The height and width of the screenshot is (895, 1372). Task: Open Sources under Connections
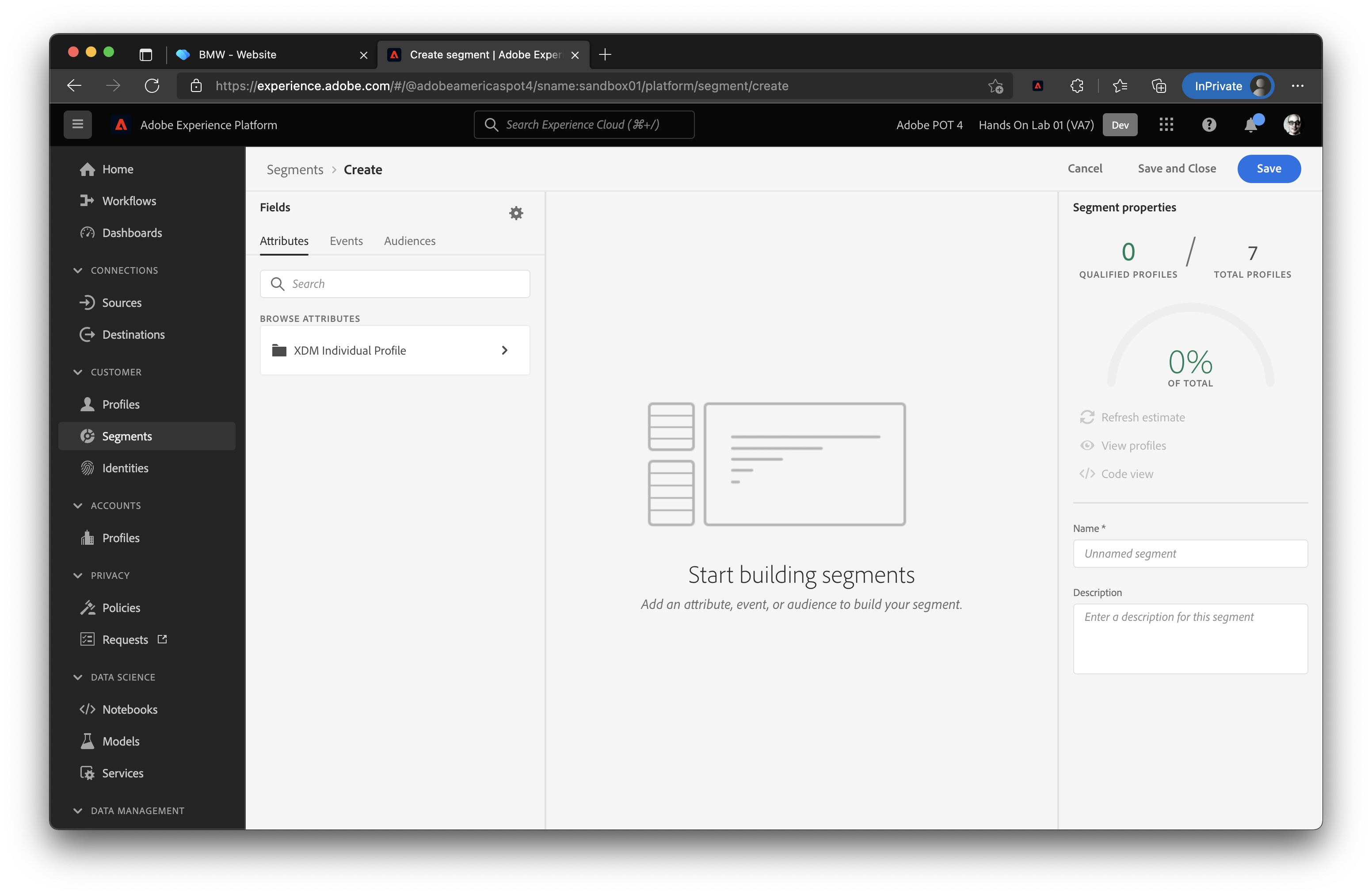[x=122, y=302]
